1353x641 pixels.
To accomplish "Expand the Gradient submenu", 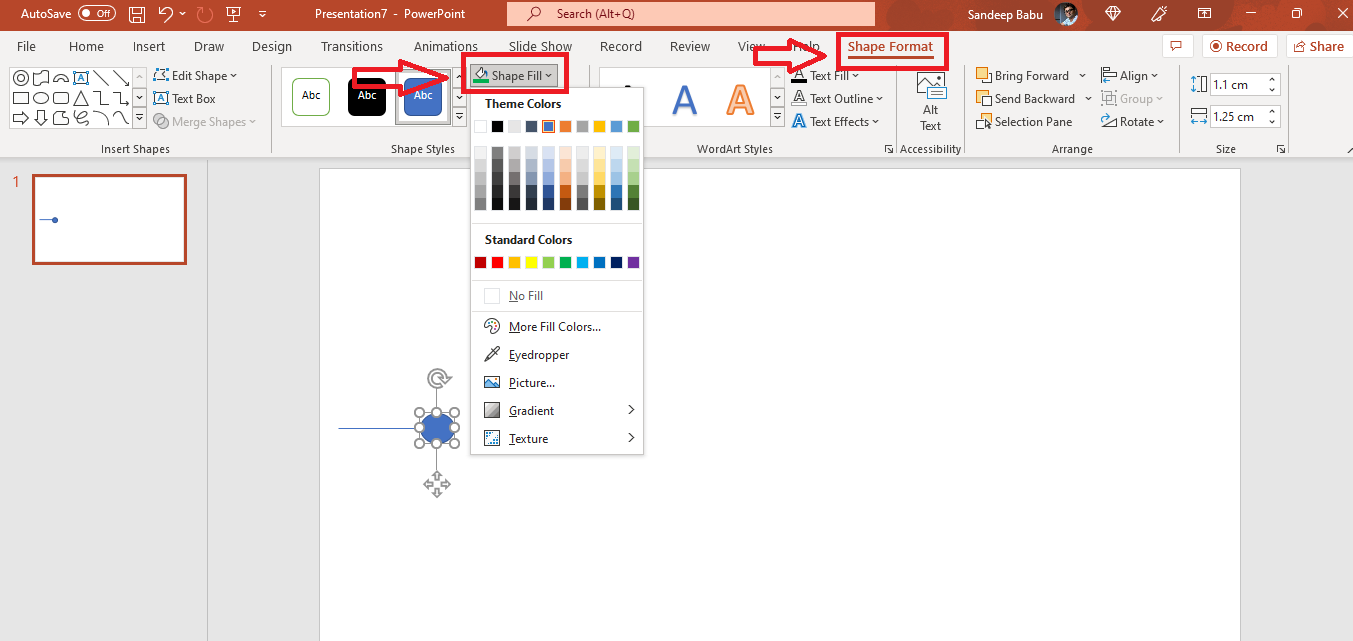I will pos(557,411).
